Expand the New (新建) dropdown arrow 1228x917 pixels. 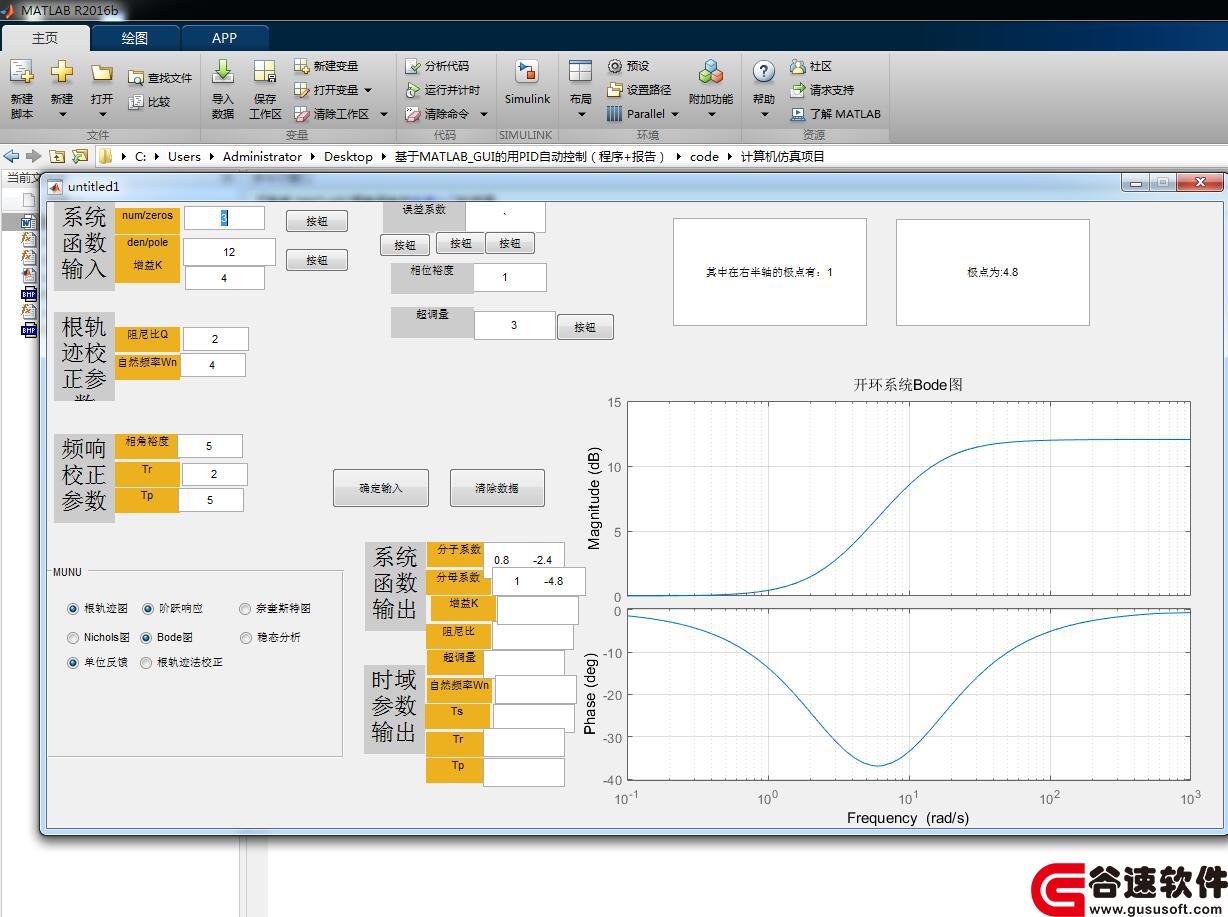click(x=62, y=115)
